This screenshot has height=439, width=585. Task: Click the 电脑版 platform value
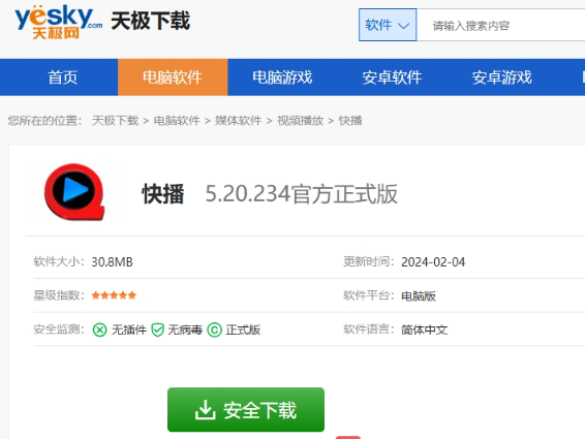click(419, 296)
